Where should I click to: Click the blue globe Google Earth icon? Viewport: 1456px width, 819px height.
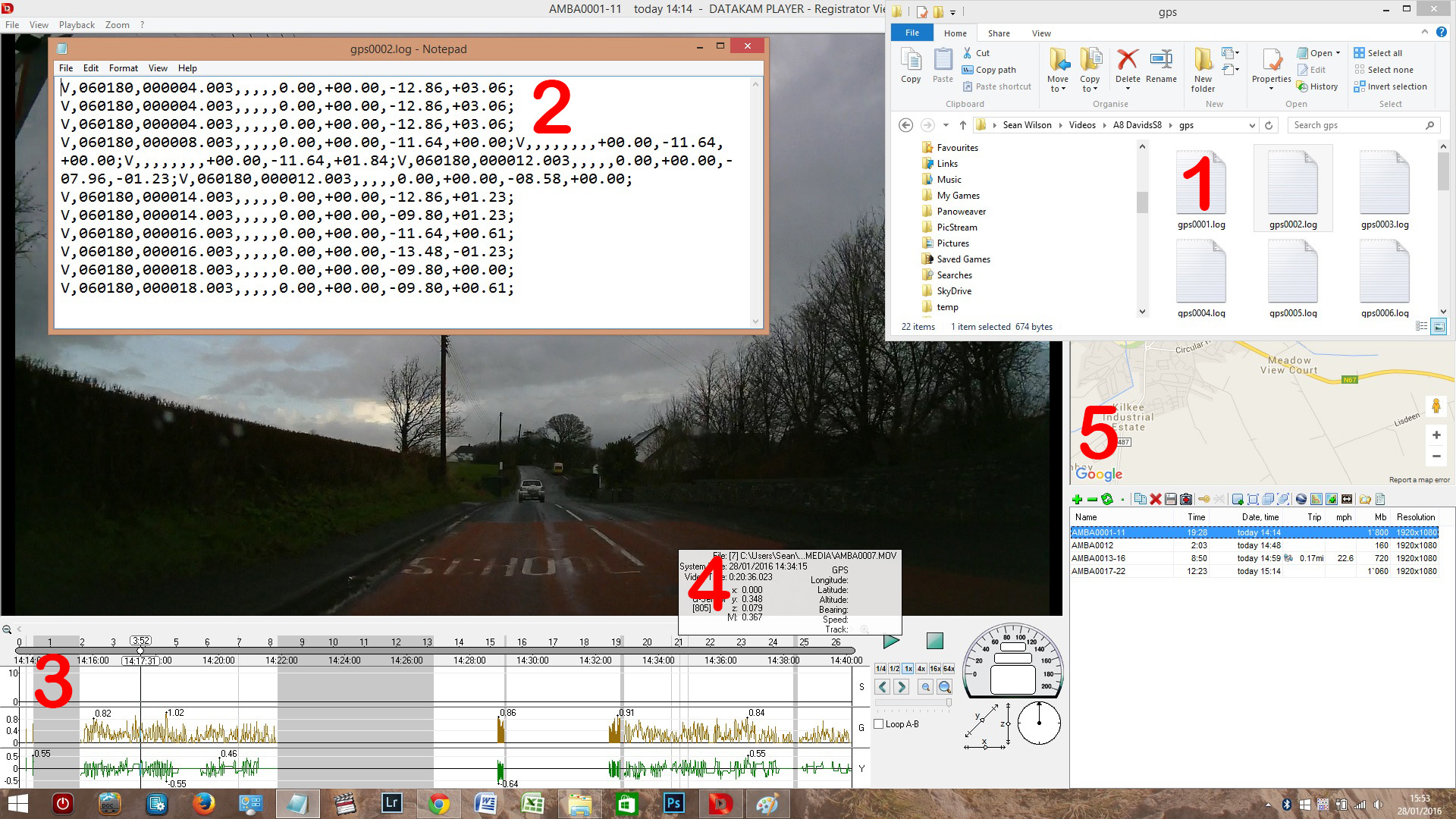[x=1301, y=499]
